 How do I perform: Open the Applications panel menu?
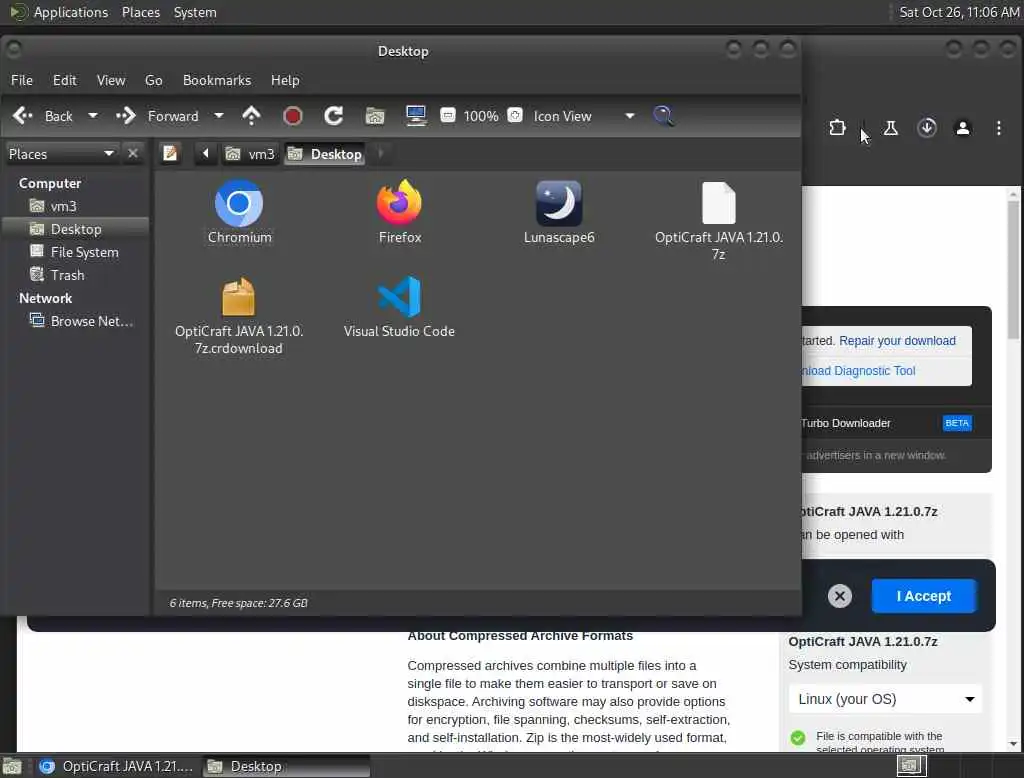click(x=59, y=12)
